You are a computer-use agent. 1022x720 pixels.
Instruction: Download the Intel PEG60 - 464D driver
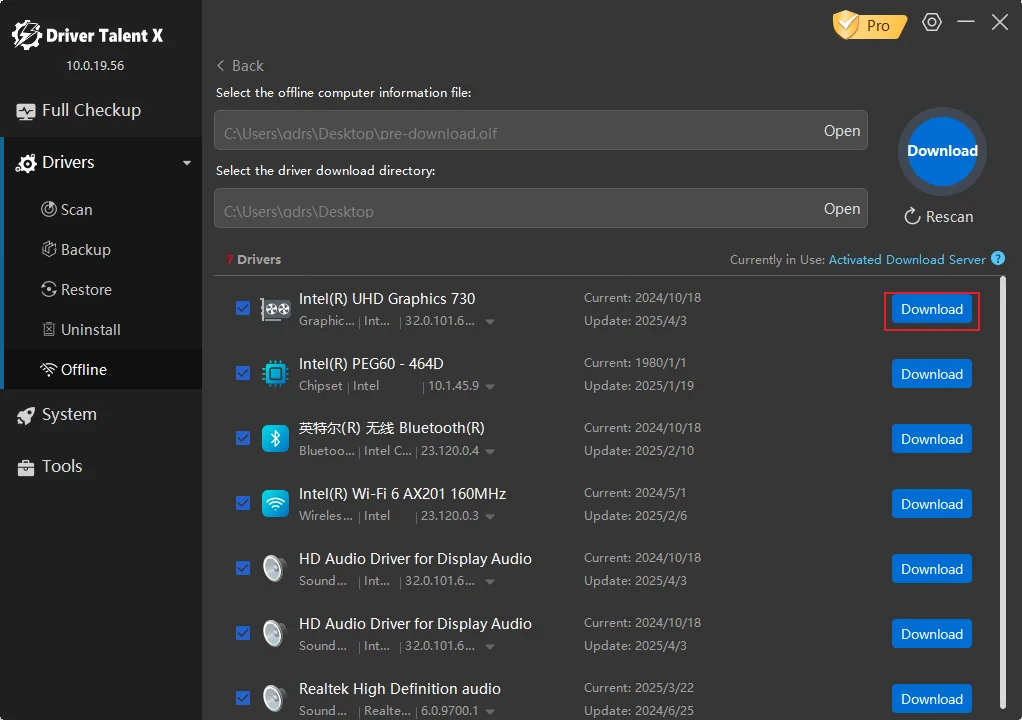pos(931,374)
